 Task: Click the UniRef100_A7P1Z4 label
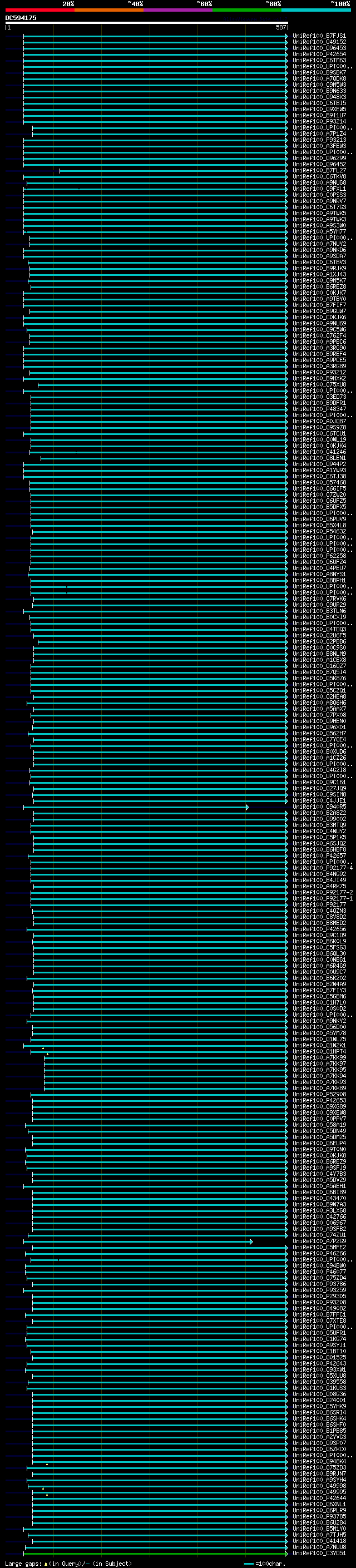(x=319, y=133)
